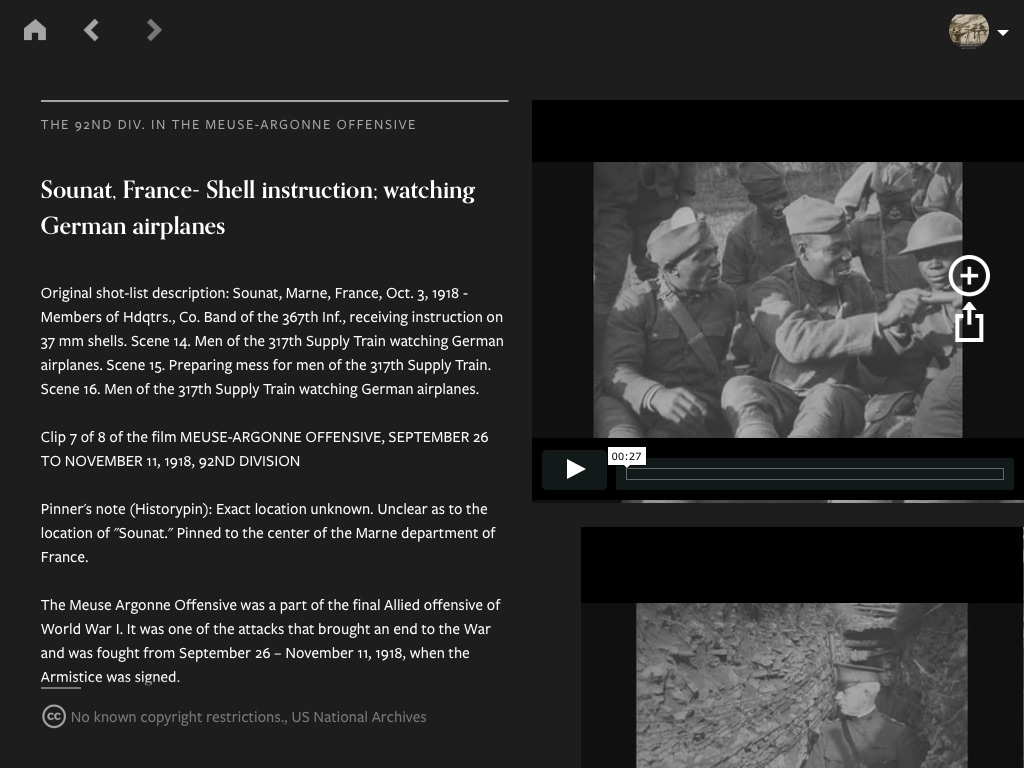Go to the home page icon

point(35,30)
